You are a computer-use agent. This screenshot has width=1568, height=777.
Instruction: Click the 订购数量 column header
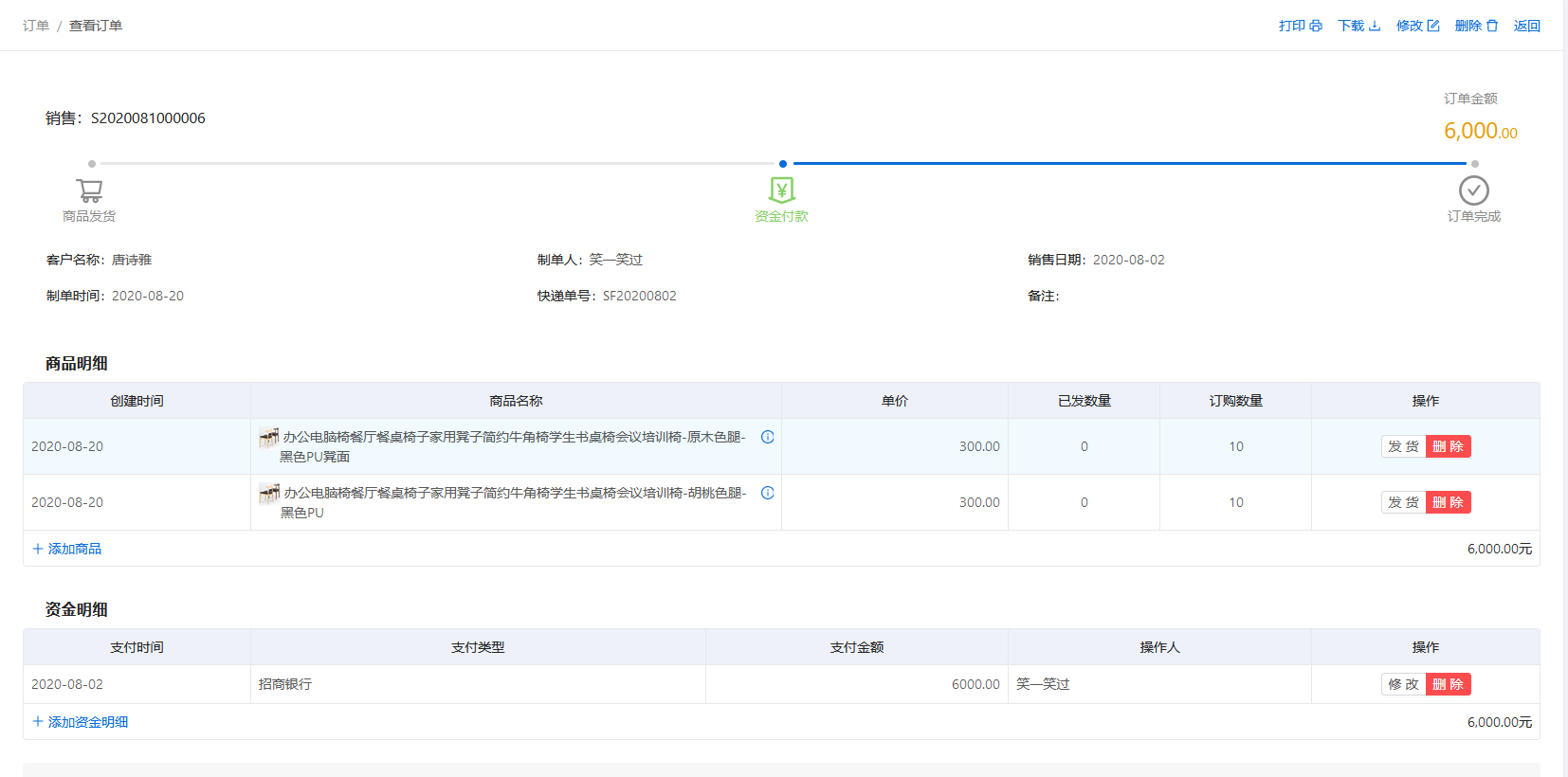pos(1236,401)
